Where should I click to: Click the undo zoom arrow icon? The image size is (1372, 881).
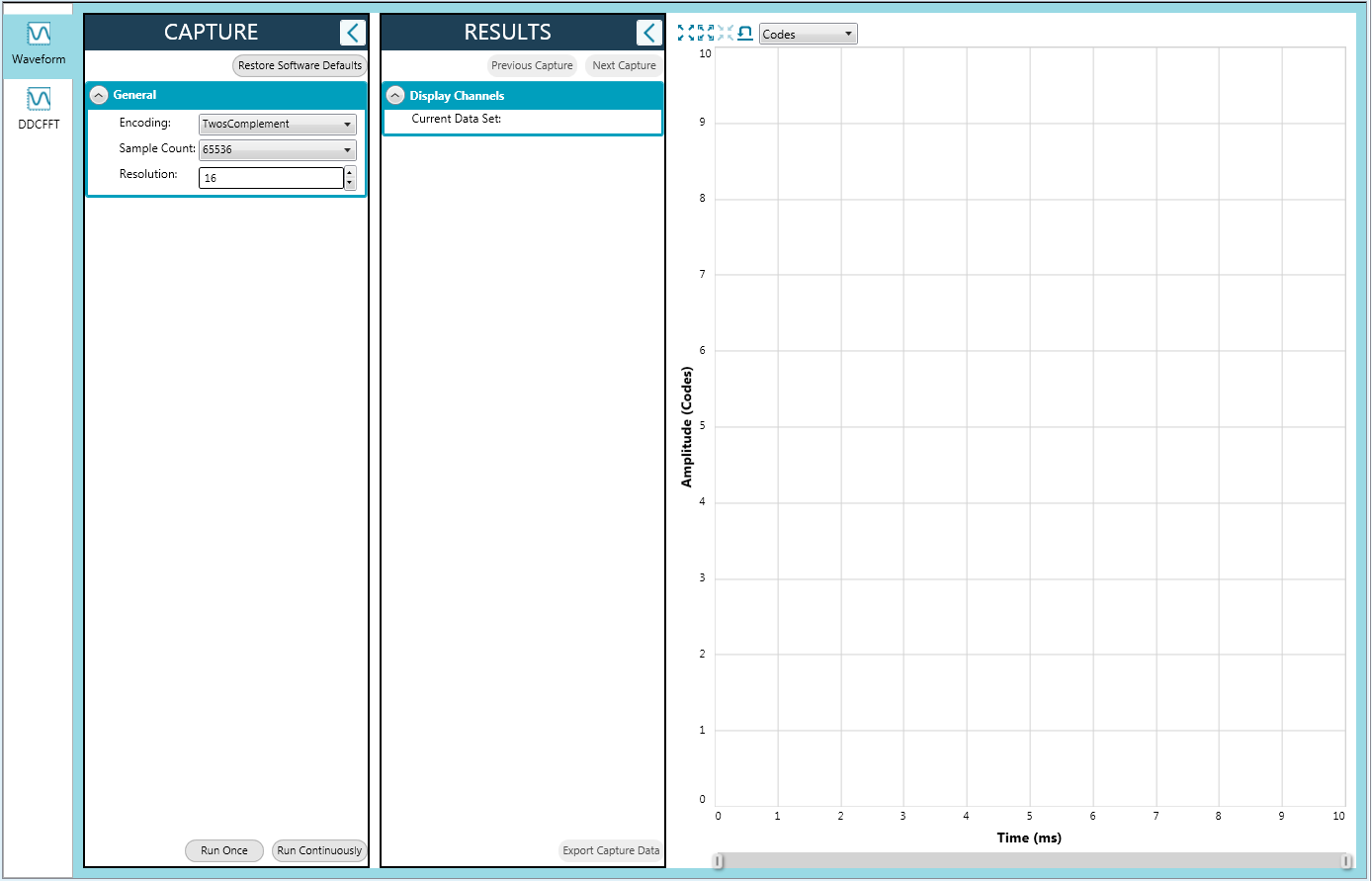pos(745,34)
